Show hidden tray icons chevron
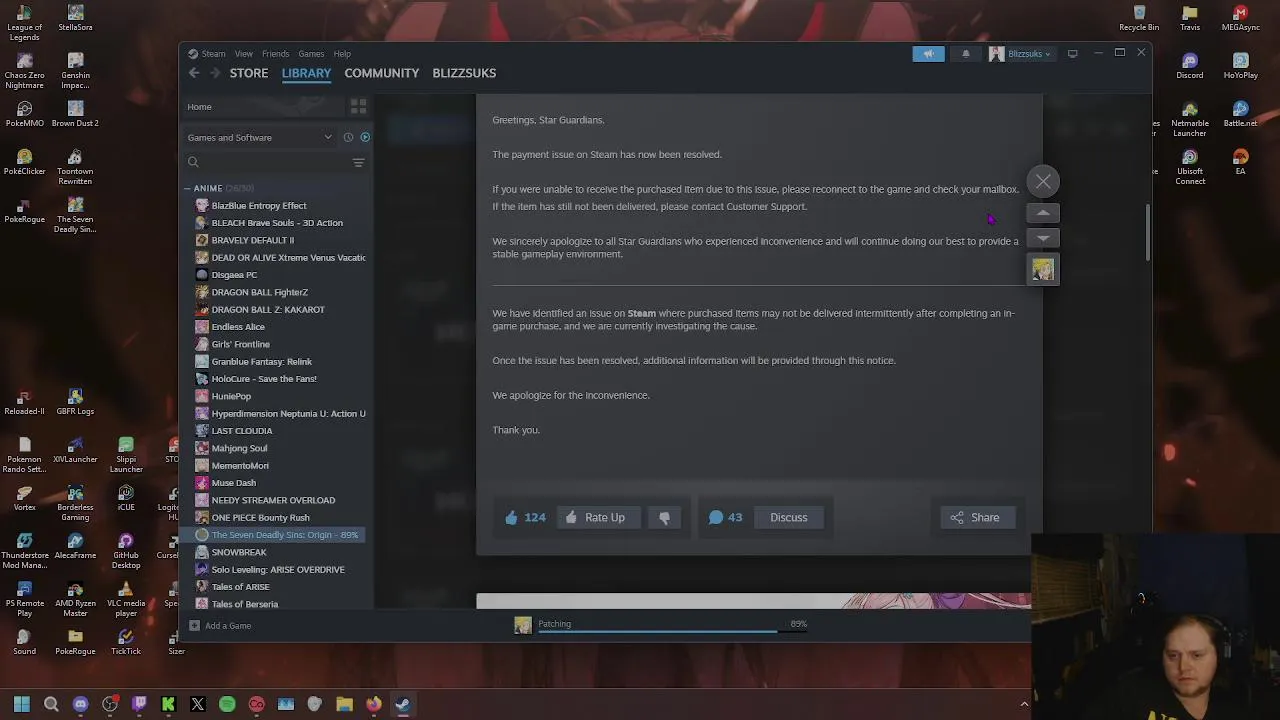The height and width of the screenshot is (720, 1280). point(1023,705)
